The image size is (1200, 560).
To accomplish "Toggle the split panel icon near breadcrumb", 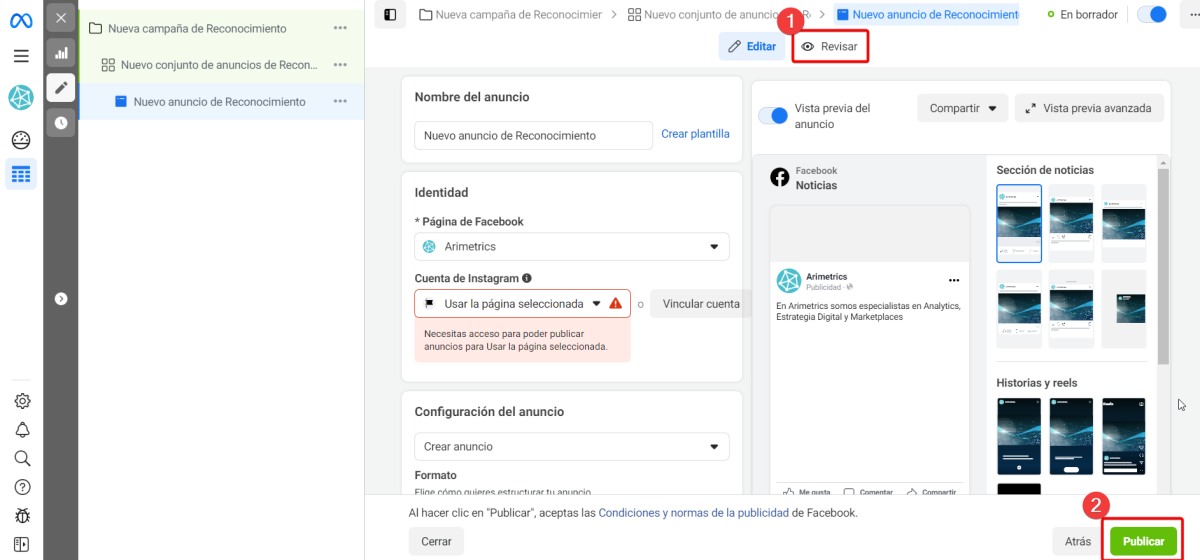I will (390, 14).
